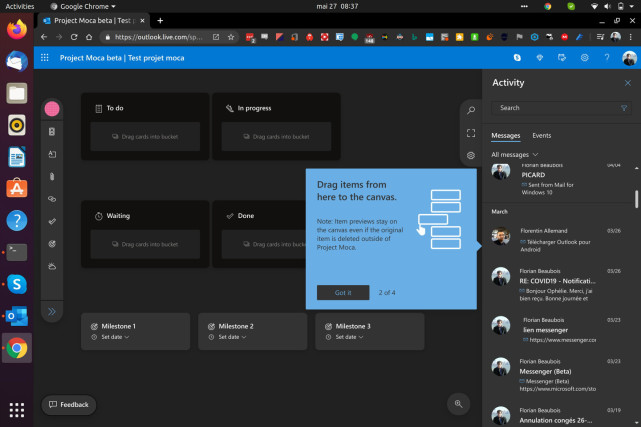The width and height of the screenshot is (641, 427).
Task: Click the canvas search magnifier icon
Action: (x=471, y=110)
